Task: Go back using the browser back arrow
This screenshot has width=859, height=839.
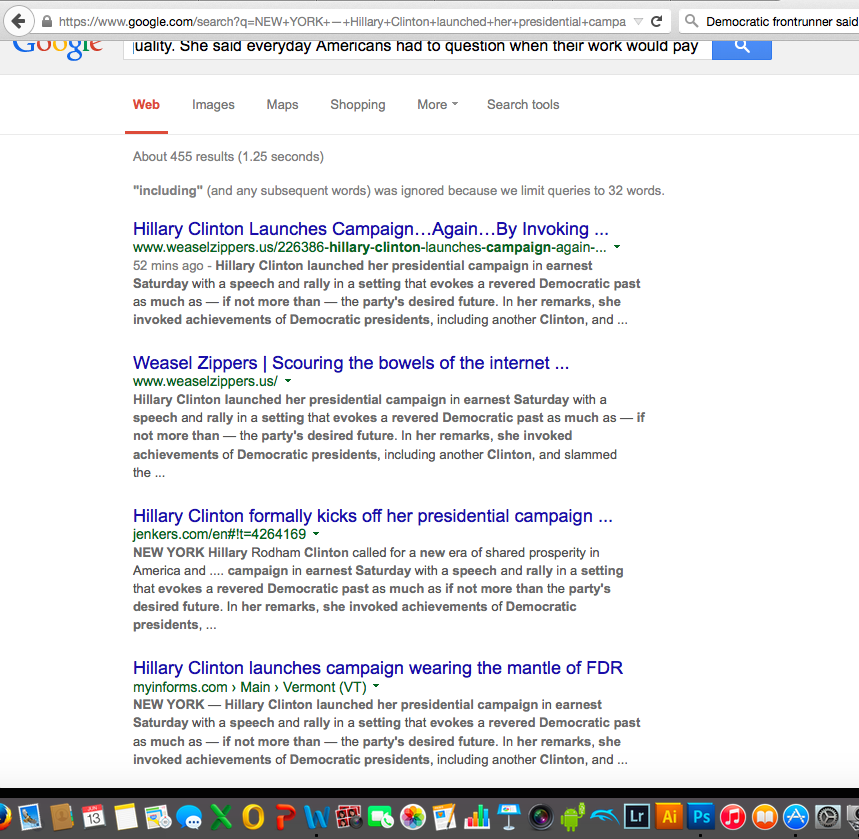Action: [x=18, y=21]
